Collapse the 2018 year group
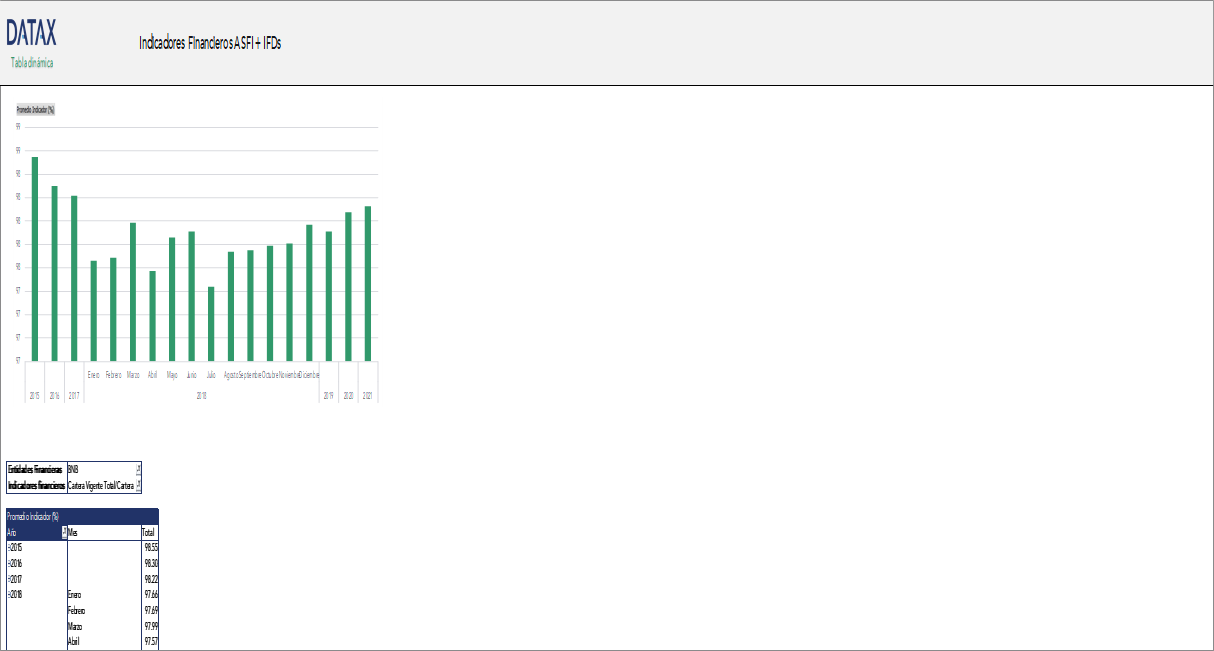 (9, 594)
